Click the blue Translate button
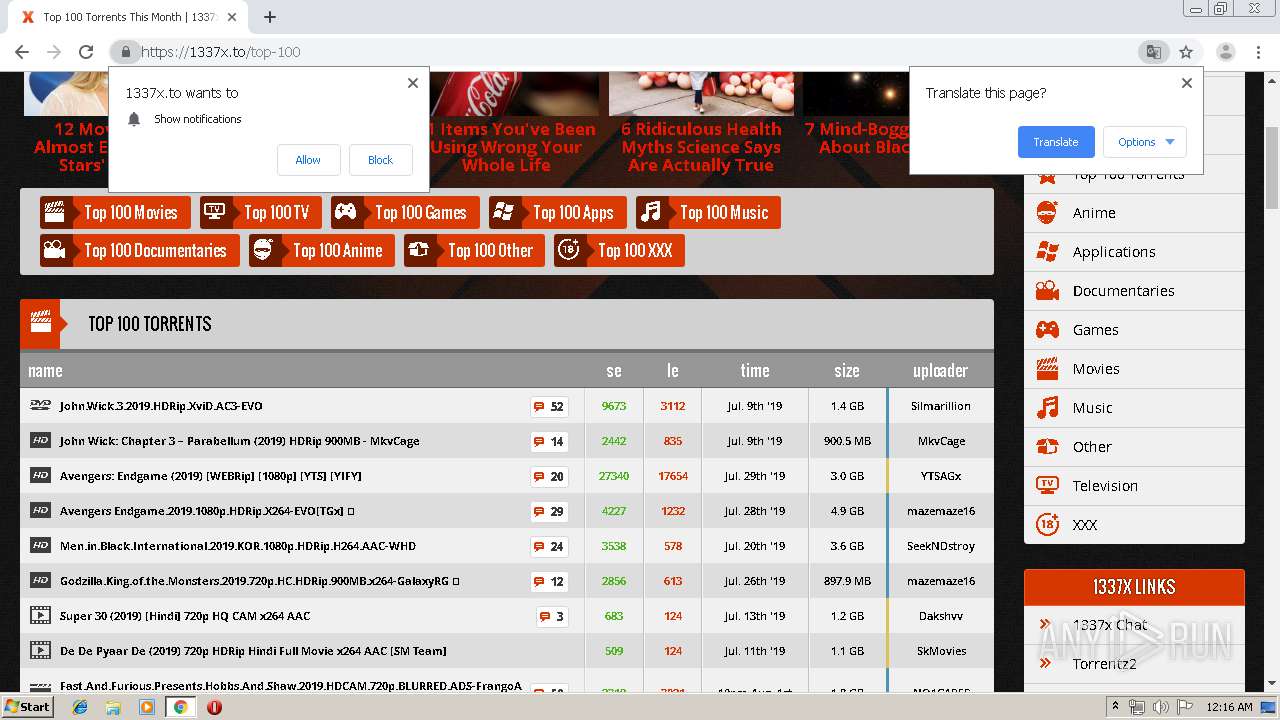1280x720 pixels. (1056, 142)
